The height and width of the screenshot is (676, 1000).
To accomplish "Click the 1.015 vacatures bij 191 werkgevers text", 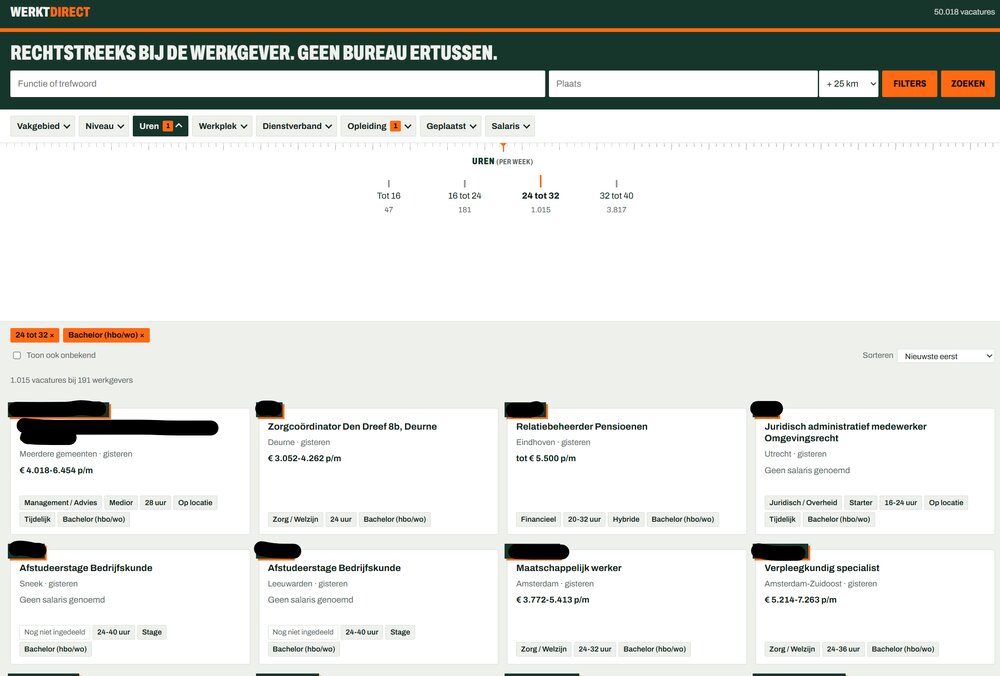I will click(x=71, y=380).
